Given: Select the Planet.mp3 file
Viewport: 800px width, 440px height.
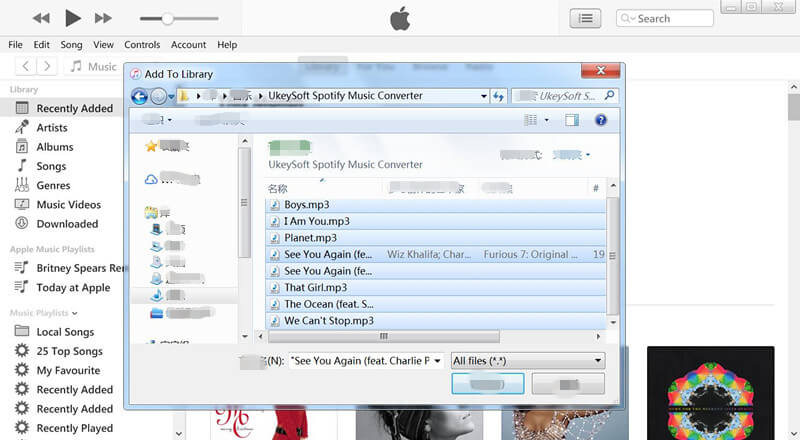Looking at the screenshot, I should 436,238.
